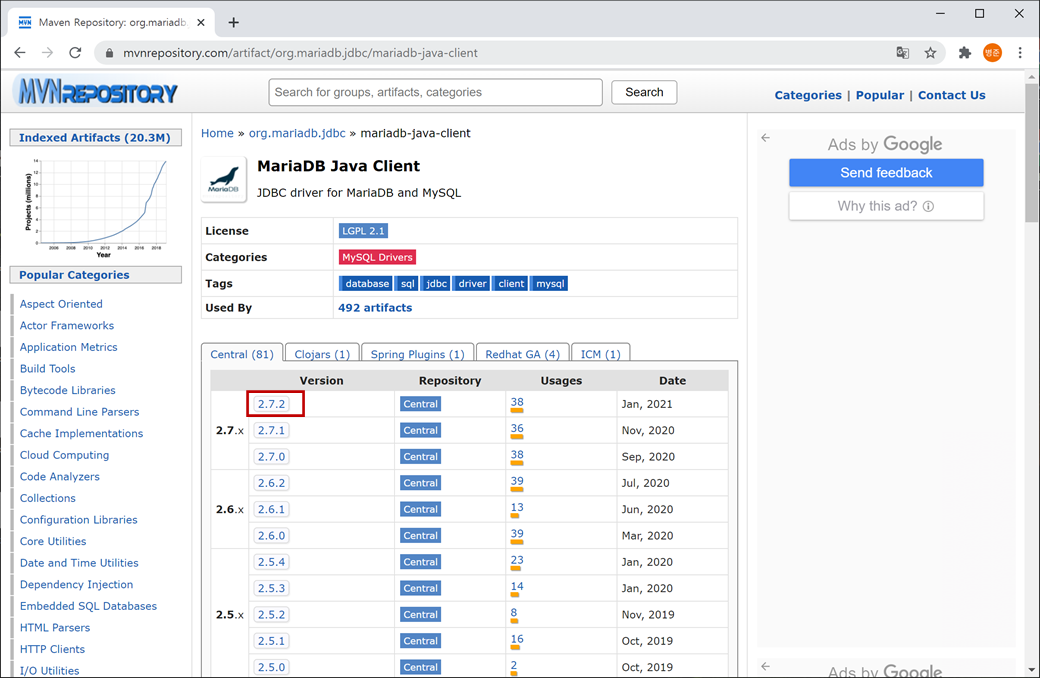Open the HTTP Clients category
1040x678 pixels.
click(52, 649)
